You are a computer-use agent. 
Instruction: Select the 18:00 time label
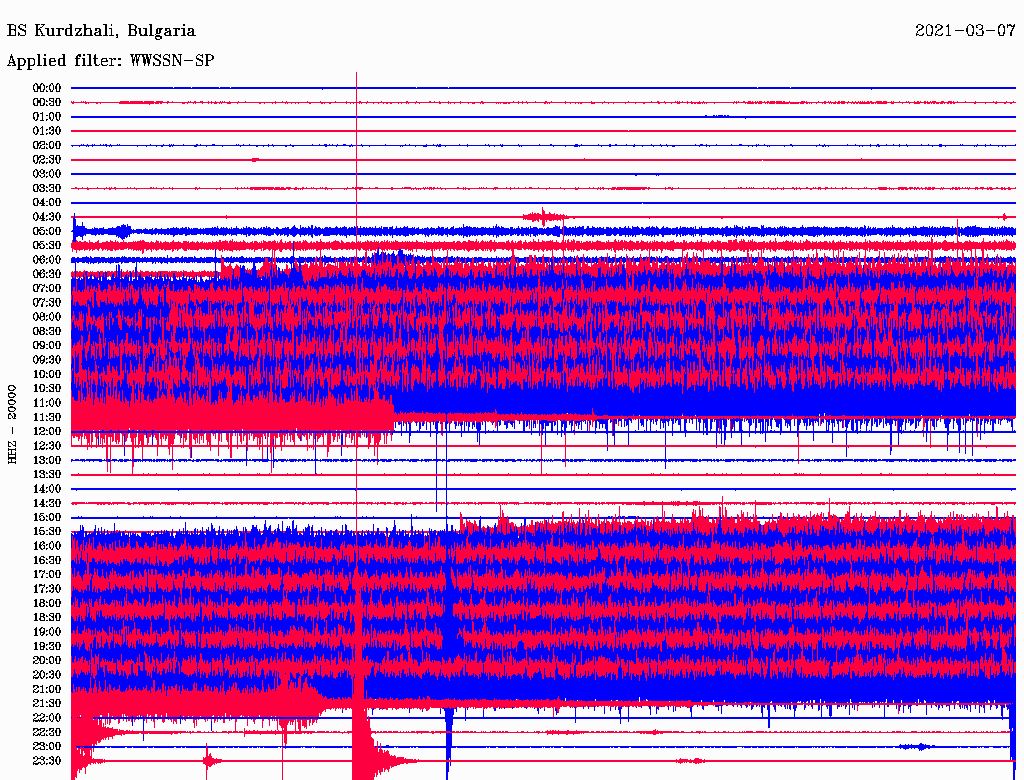47,603
